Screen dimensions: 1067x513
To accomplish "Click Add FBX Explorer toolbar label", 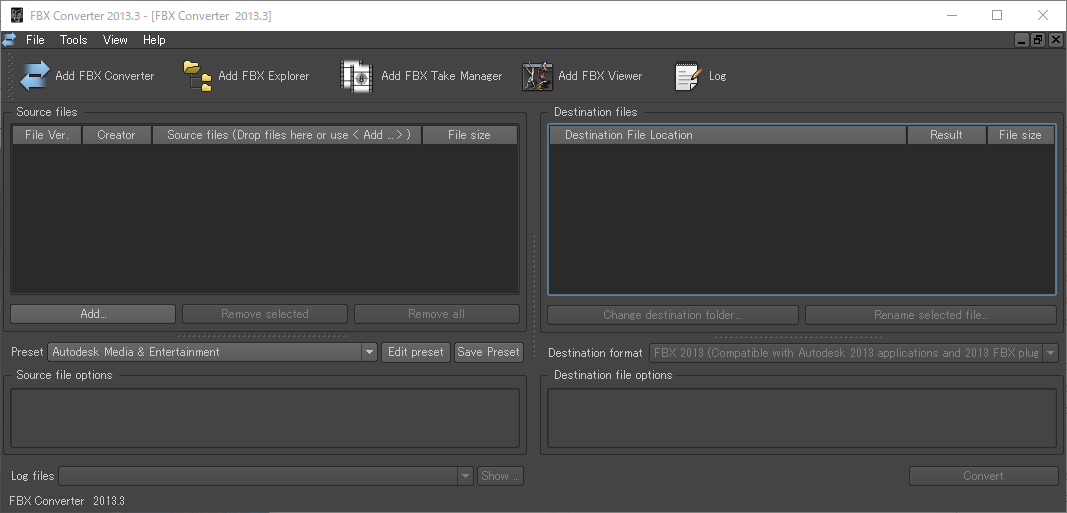I will tap(264, 76).
